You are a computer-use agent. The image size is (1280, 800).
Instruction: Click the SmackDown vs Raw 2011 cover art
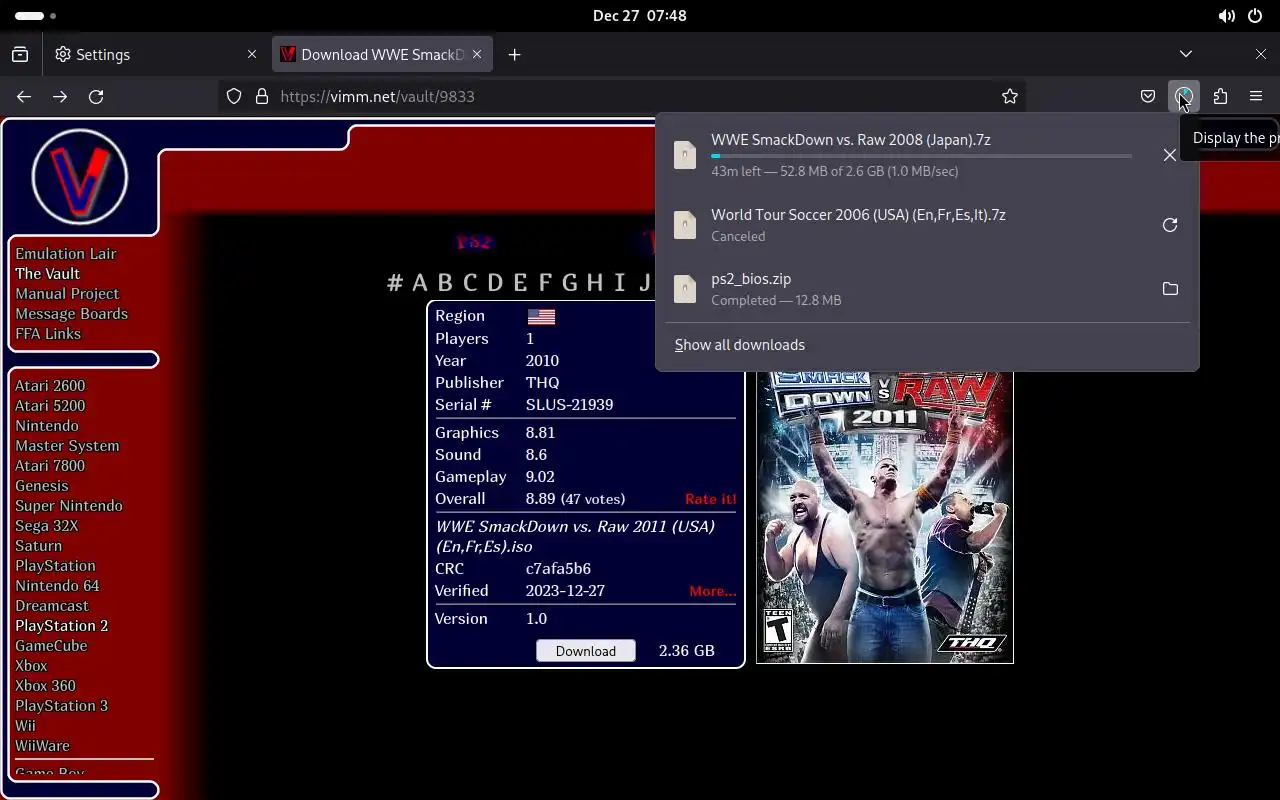885,517
